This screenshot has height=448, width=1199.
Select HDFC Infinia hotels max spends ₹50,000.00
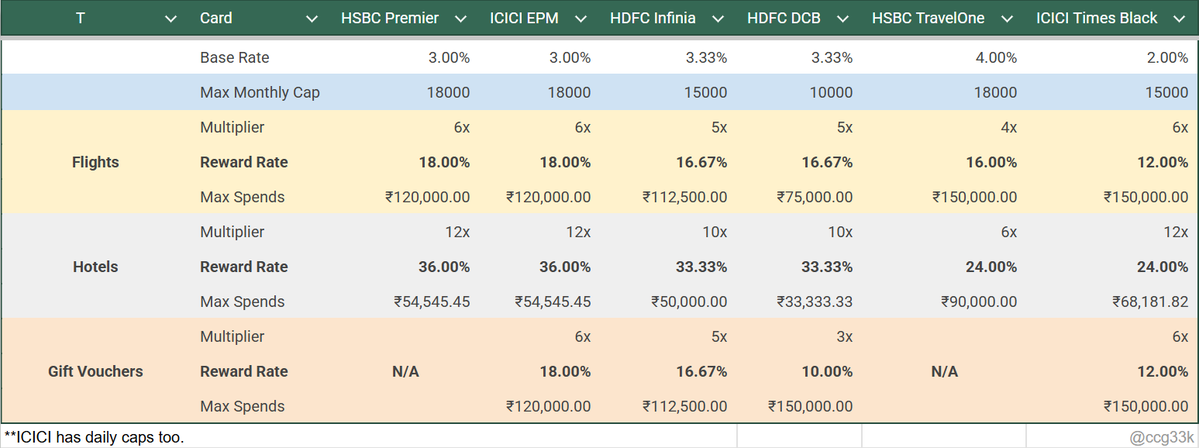689,301
